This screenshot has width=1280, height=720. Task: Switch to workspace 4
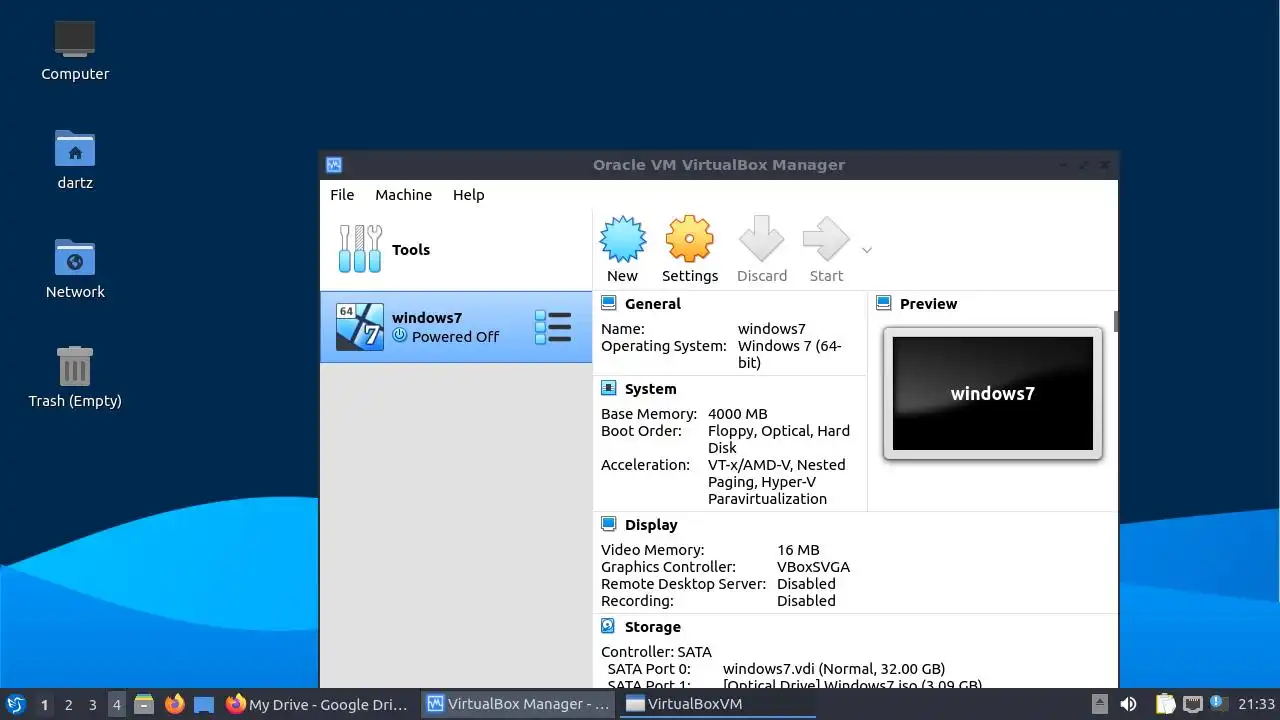tap(116, 704)
